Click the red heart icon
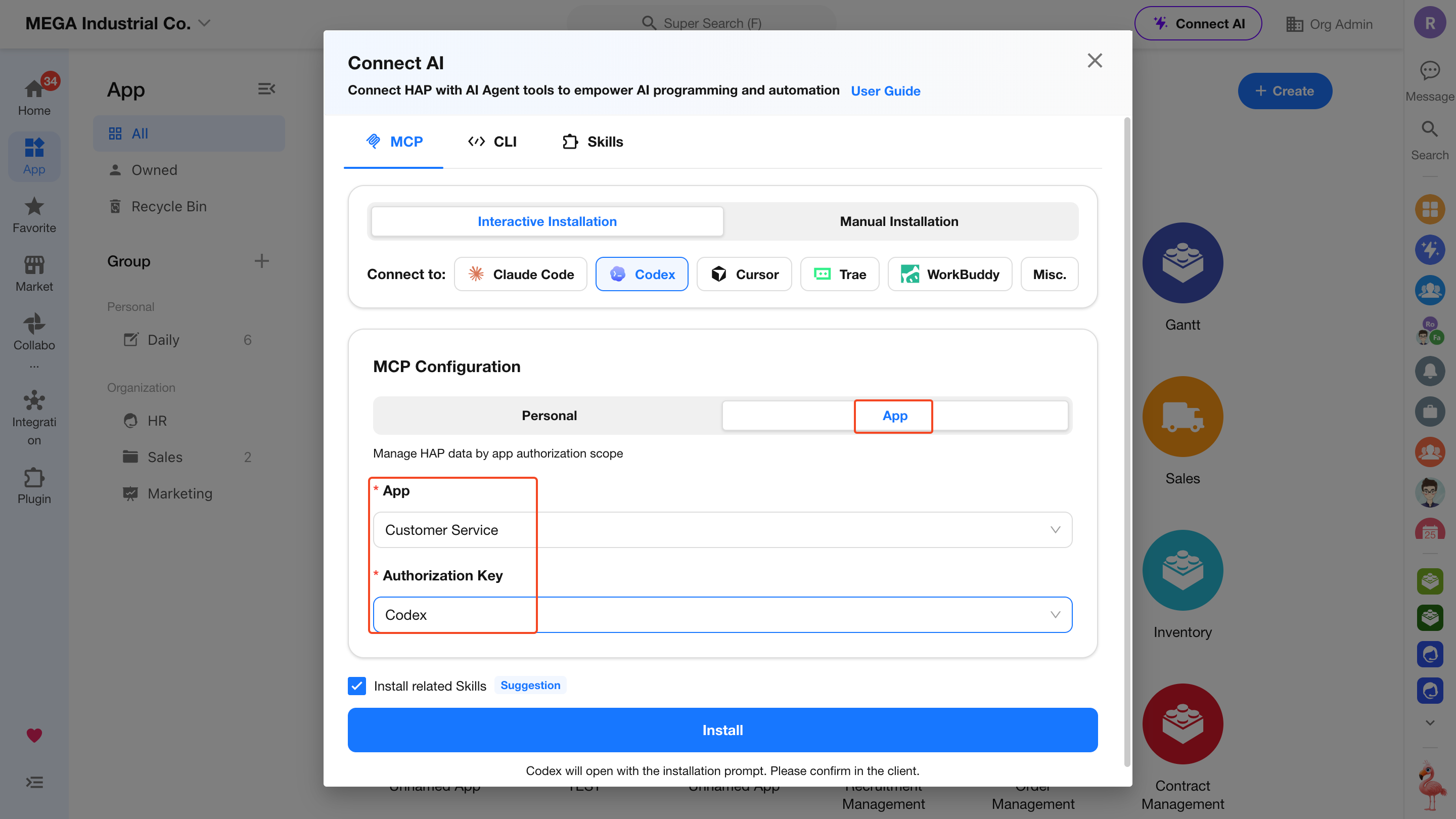 click(34, 736)
